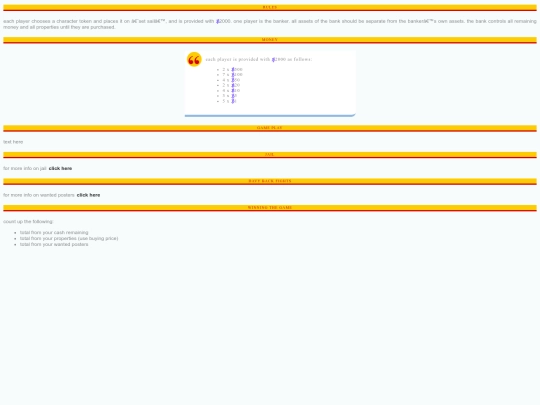
Task: Click the orange quotation mark icon
Action: click(194, 59)
